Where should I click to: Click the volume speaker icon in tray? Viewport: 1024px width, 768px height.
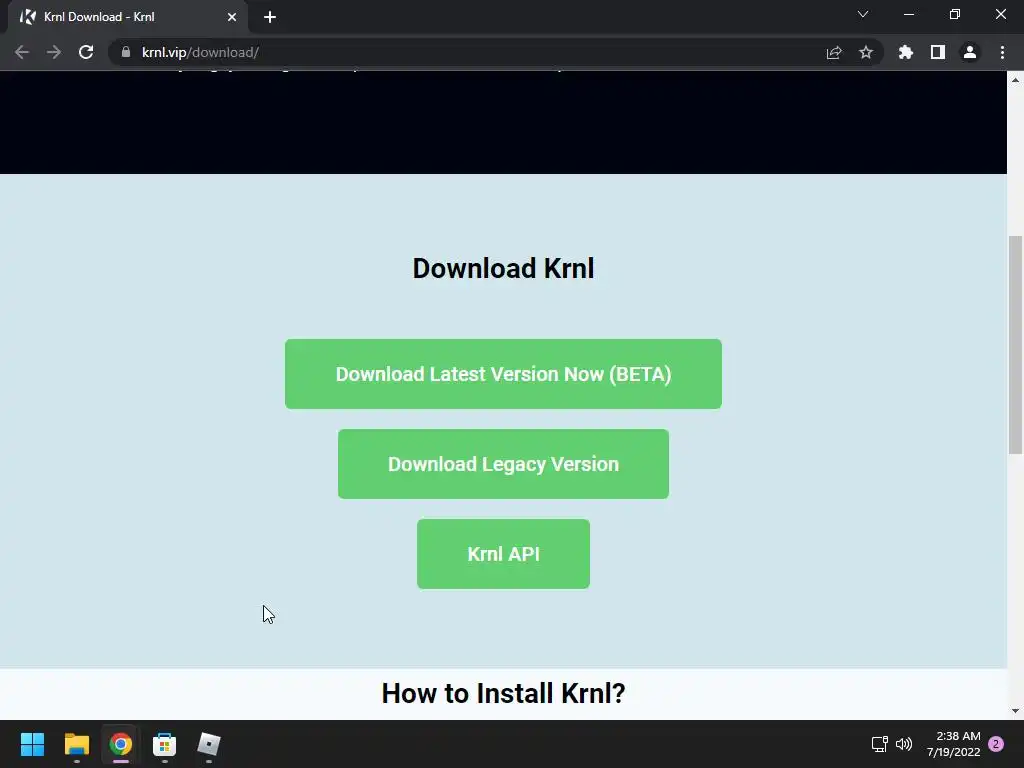(904, 744)
